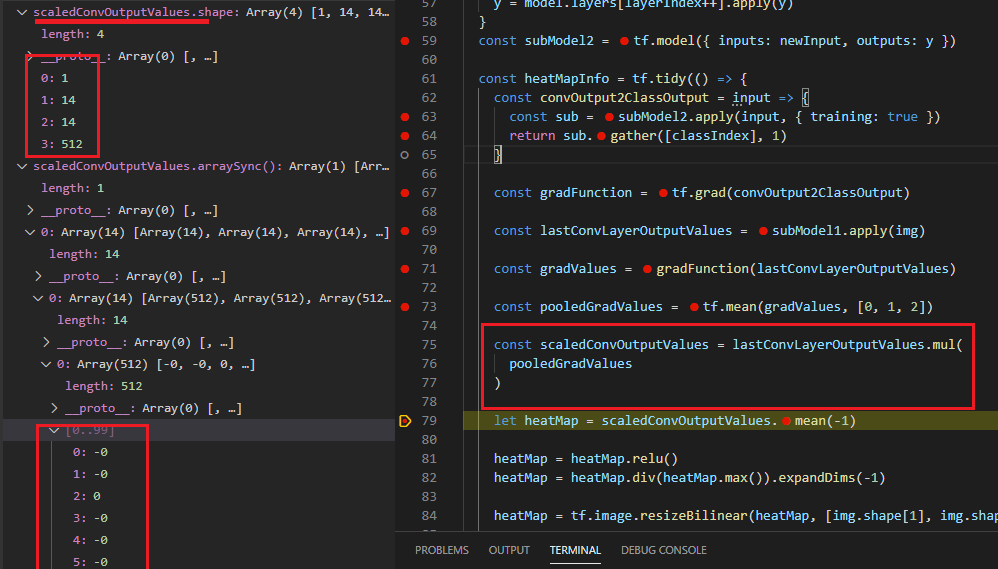Image resolution: width=998 pixels, height=569 pixels.
Task: Click inline breakpoint before subModel1.apply
Action: (x=763, y=231)
